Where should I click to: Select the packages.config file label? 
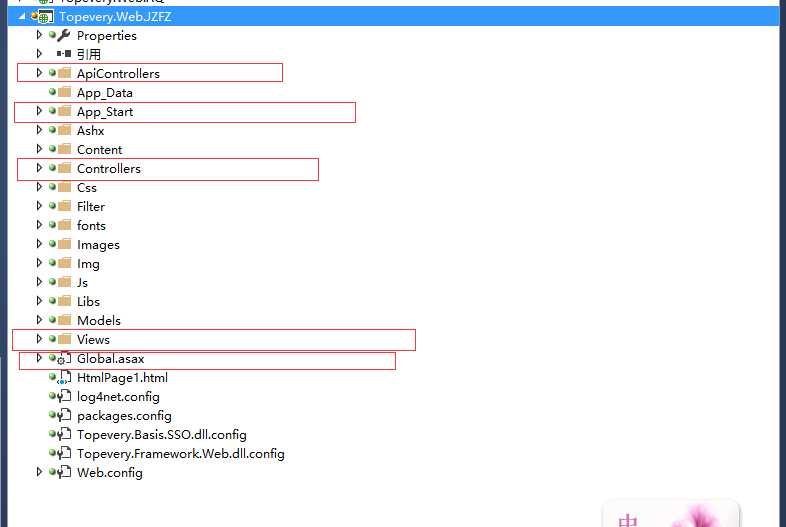[124, 416]
